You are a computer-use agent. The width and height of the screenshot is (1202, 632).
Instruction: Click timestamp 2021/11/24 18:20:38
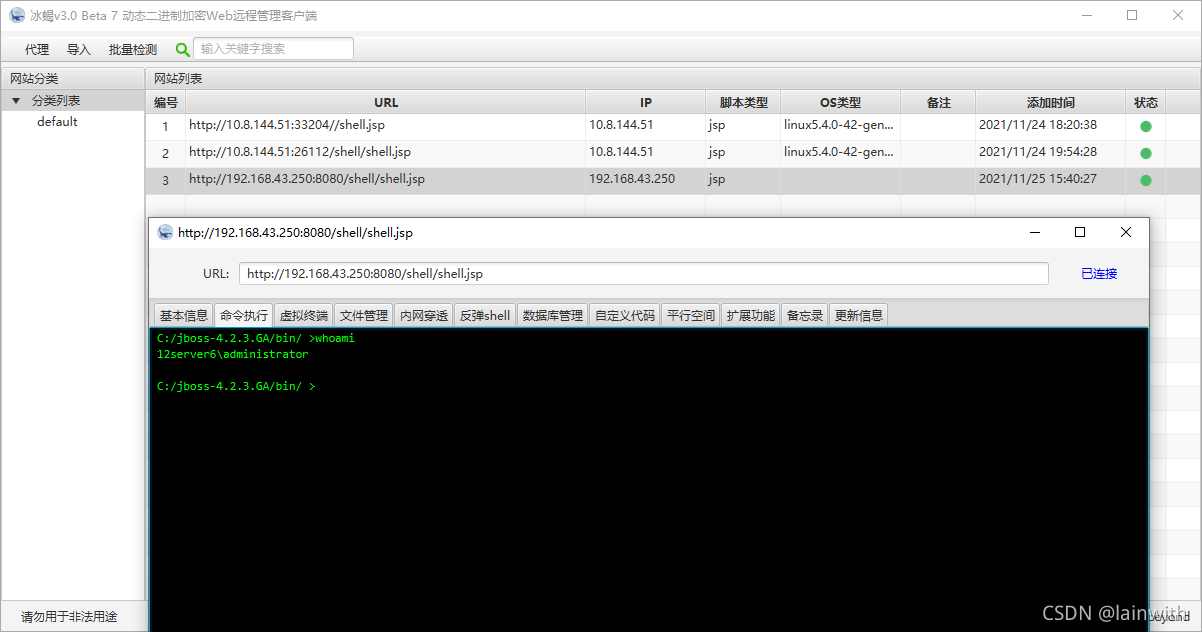pos(1038,125)
